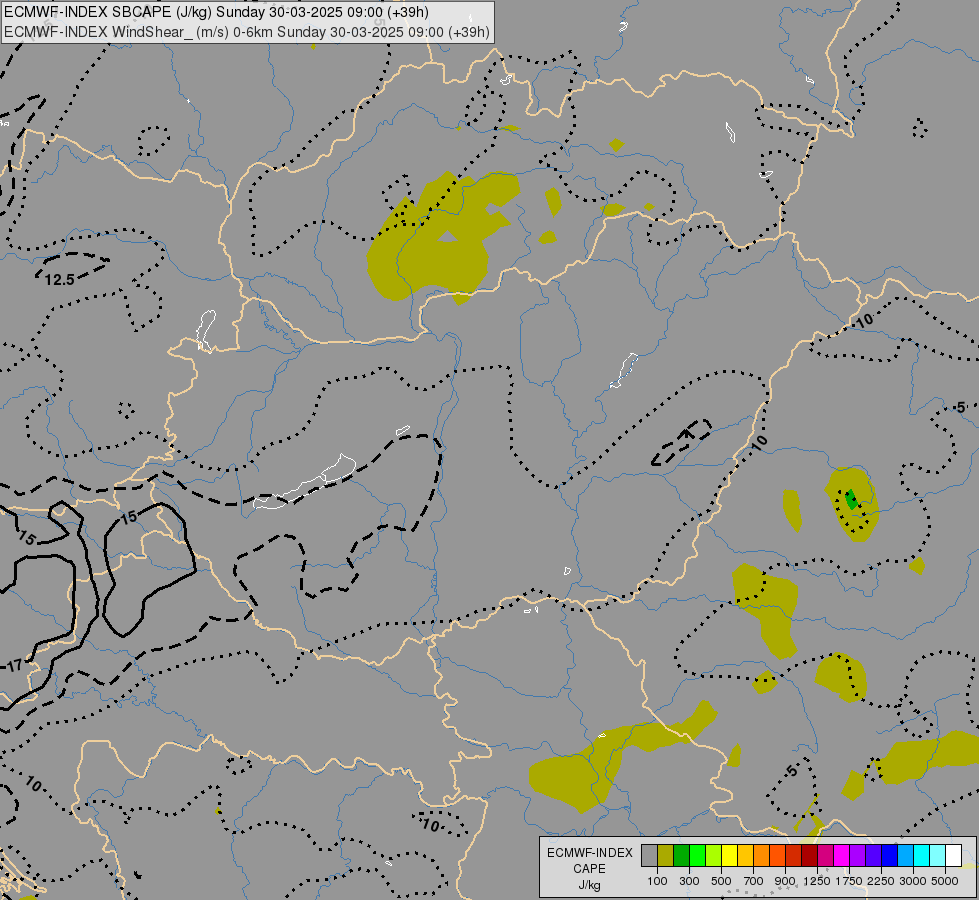Click the sky blue legend swatch

click(906, 856)
